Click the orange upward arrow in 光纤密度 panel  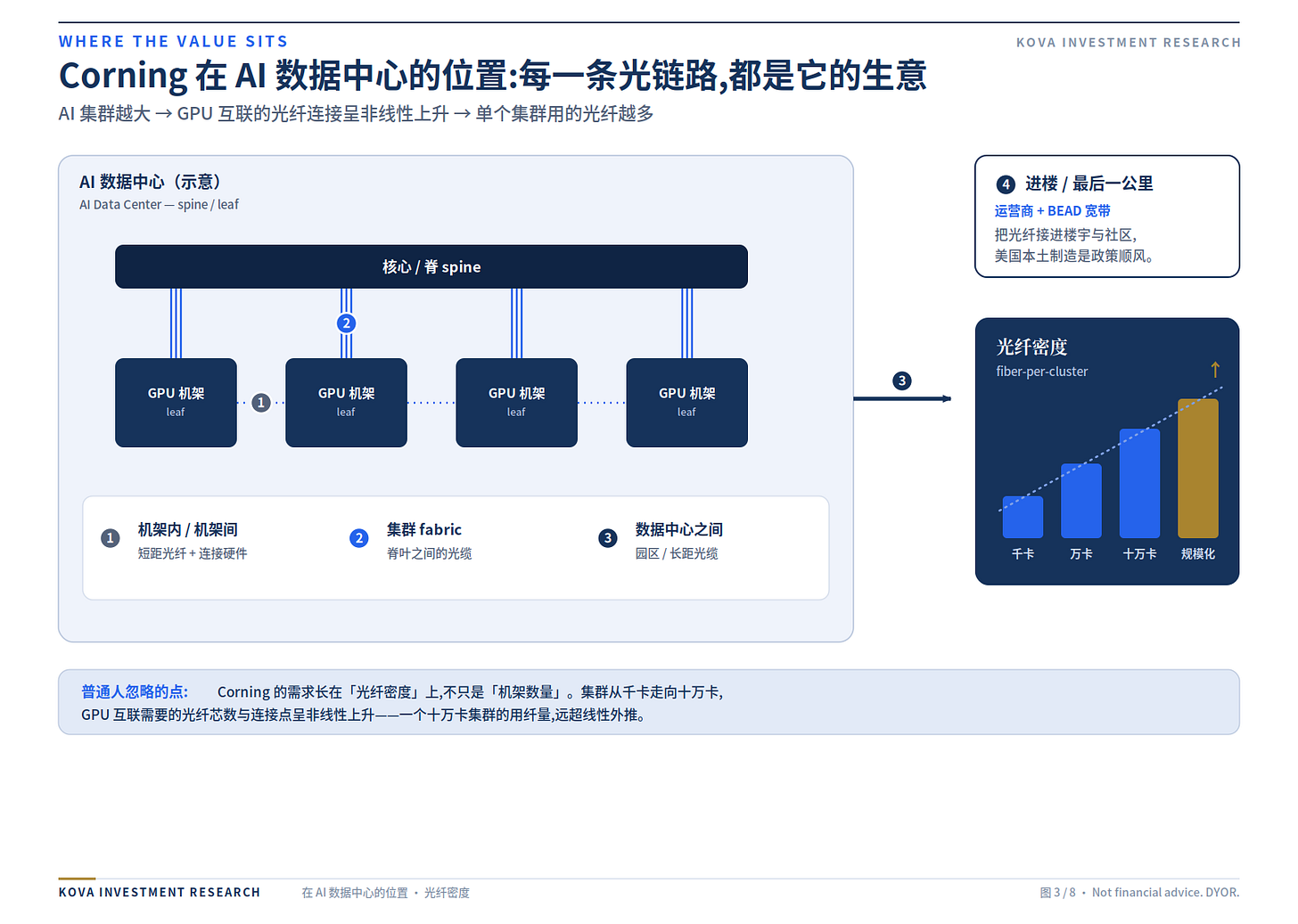tap(1214, 370)
